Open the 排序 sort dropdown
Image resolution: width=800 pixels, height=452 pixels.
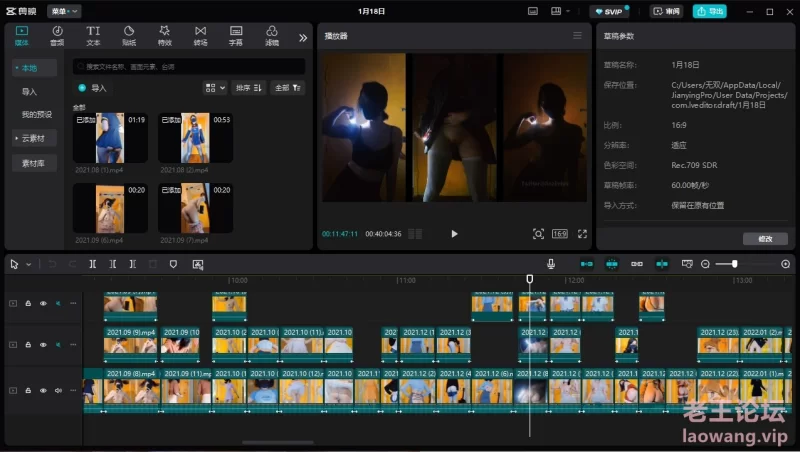248,88
